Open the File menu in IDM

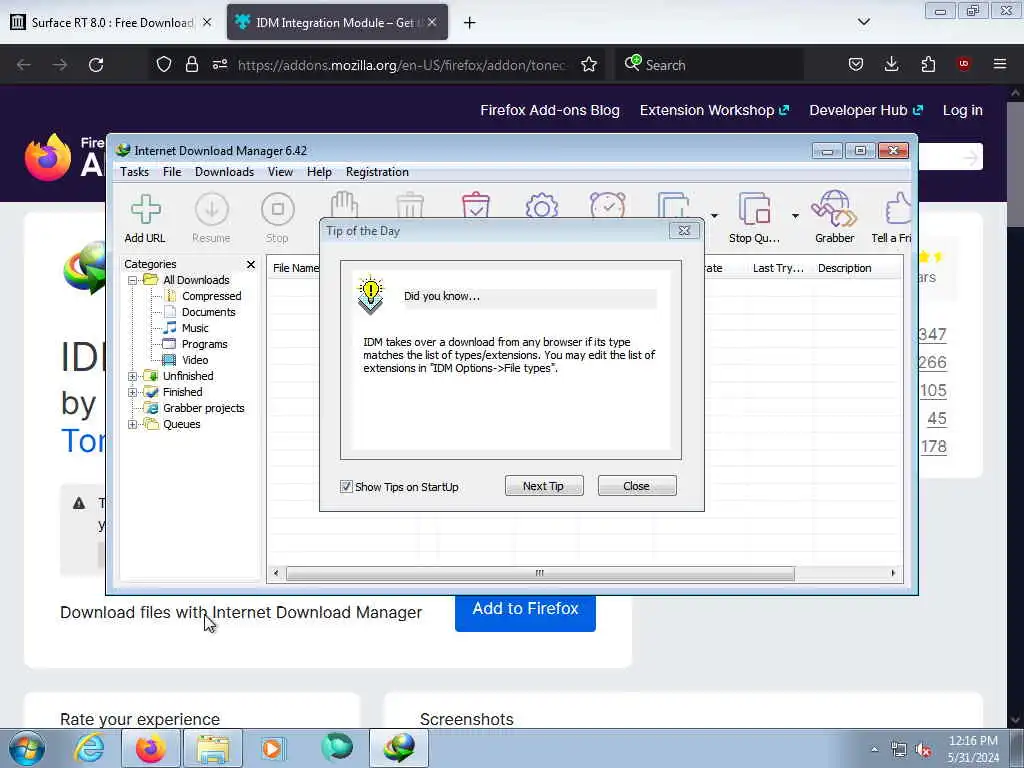172,172
